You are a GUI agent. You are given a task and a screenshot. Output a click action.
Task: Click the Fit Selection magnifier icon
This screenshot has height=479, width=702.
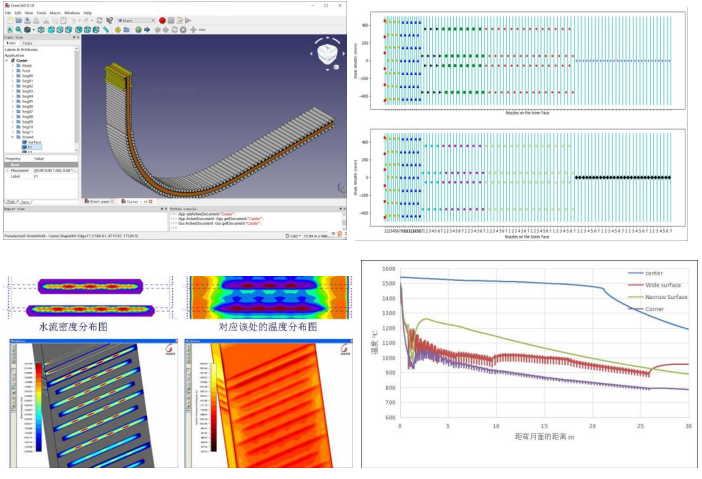point(18,30)
